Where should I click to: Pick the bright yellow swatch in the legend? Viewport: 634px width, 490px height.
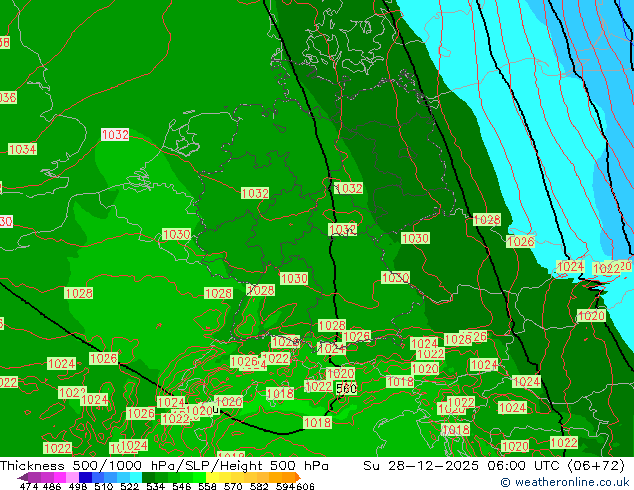212,477
